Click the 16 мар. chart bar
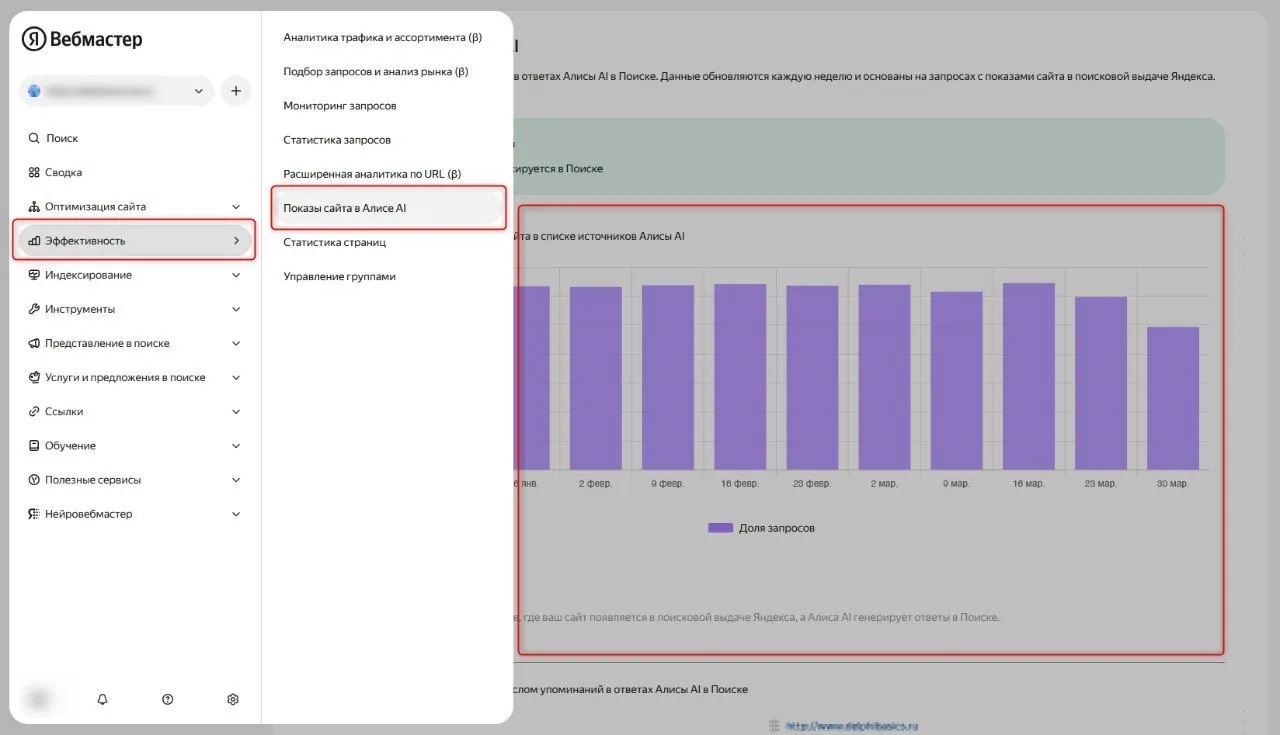This screenshot has height=735, width=1280. click(x=1029, y=376)
